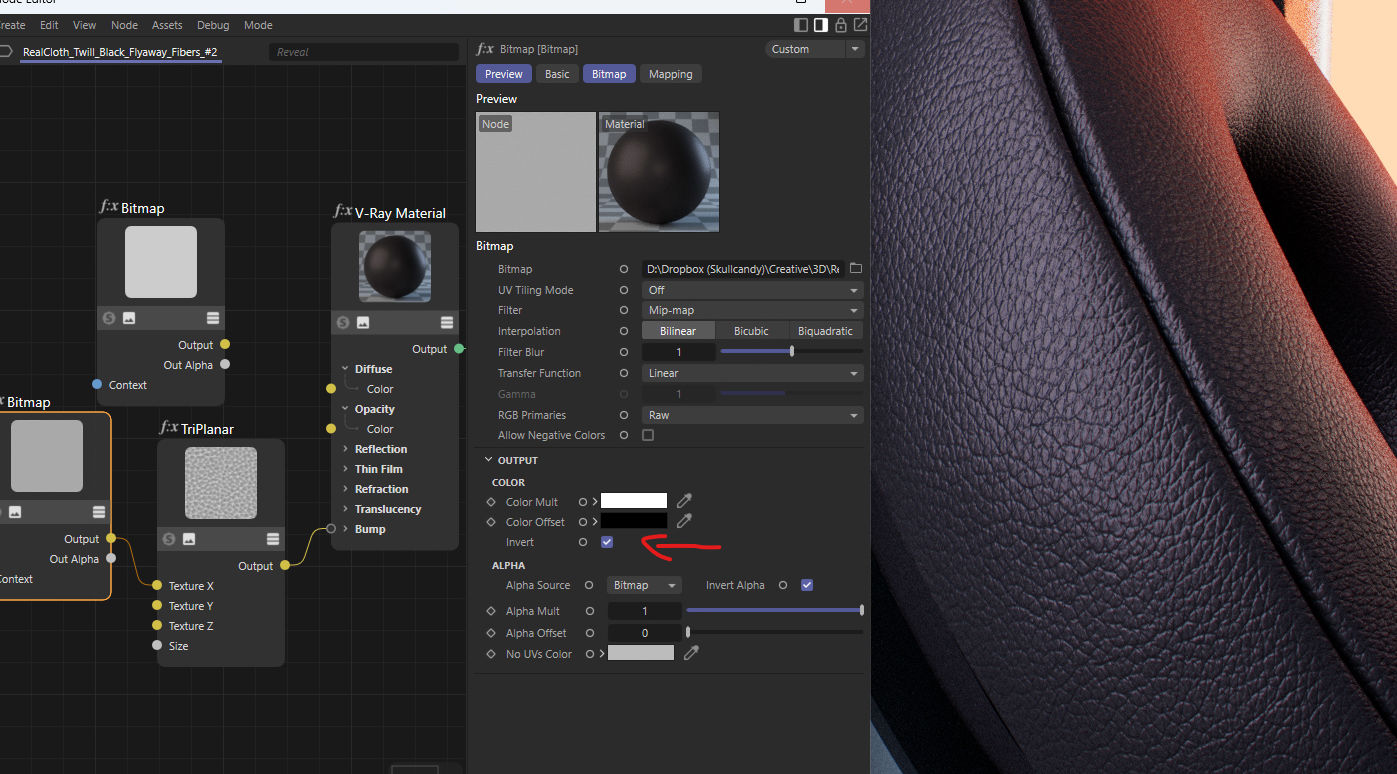Click the Alpha Mult slider
Viewport: 1397px width, 774px height.
(x=774, y=610)
